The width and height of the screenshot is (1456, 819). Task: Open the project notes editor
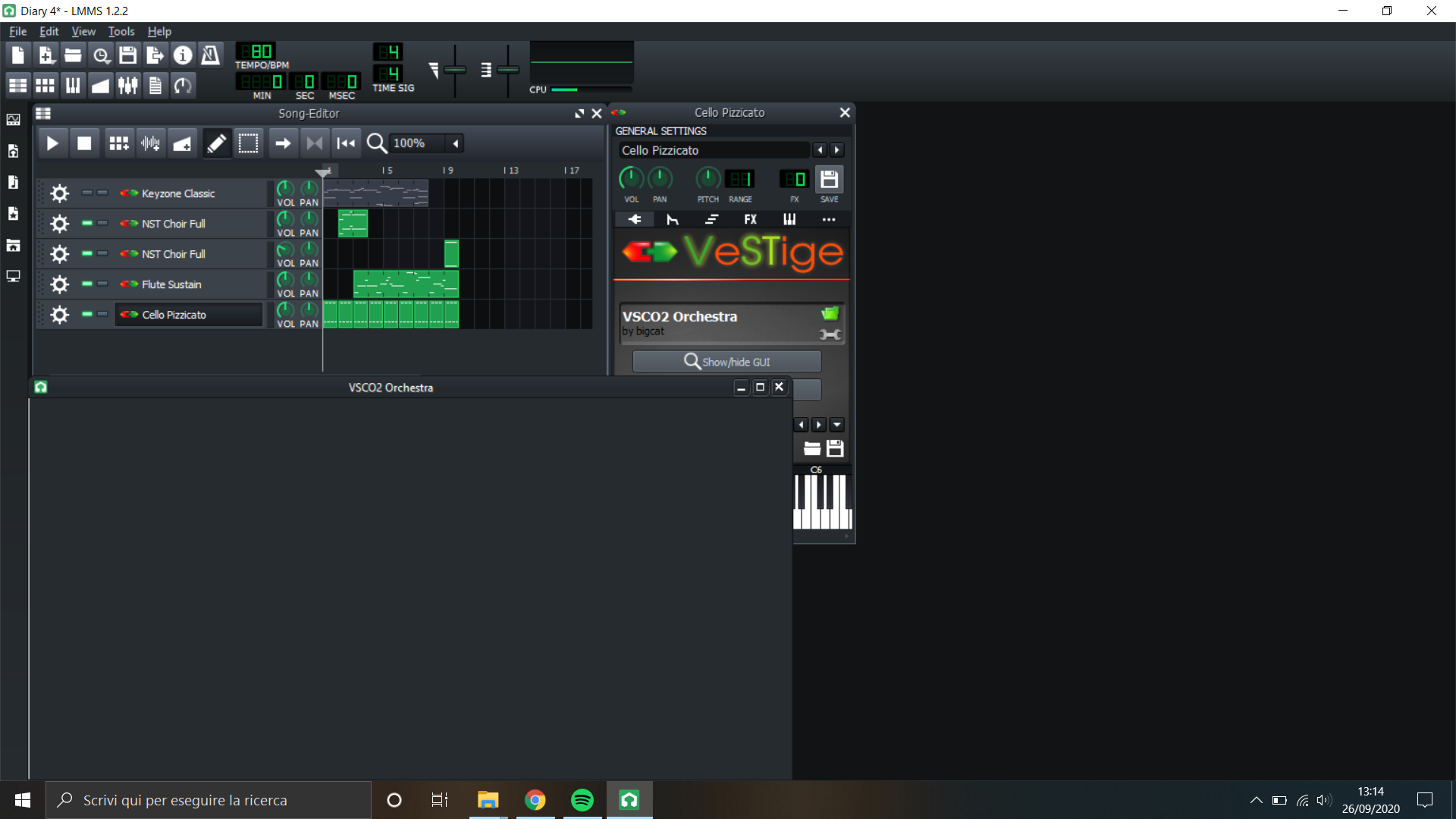[x=155, y=85]
